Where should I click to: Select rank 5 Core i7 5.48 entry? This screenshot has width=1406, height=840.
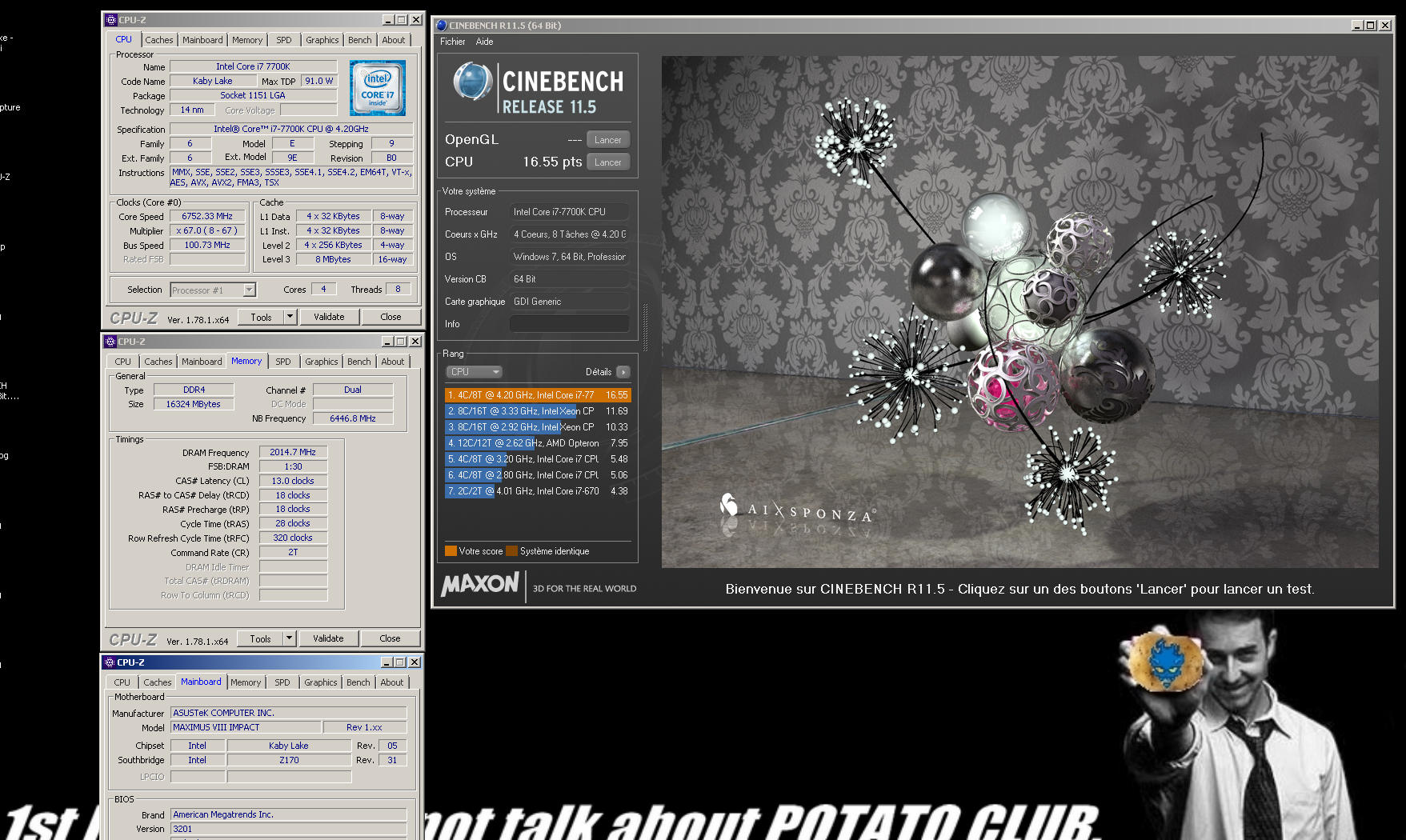538,459
